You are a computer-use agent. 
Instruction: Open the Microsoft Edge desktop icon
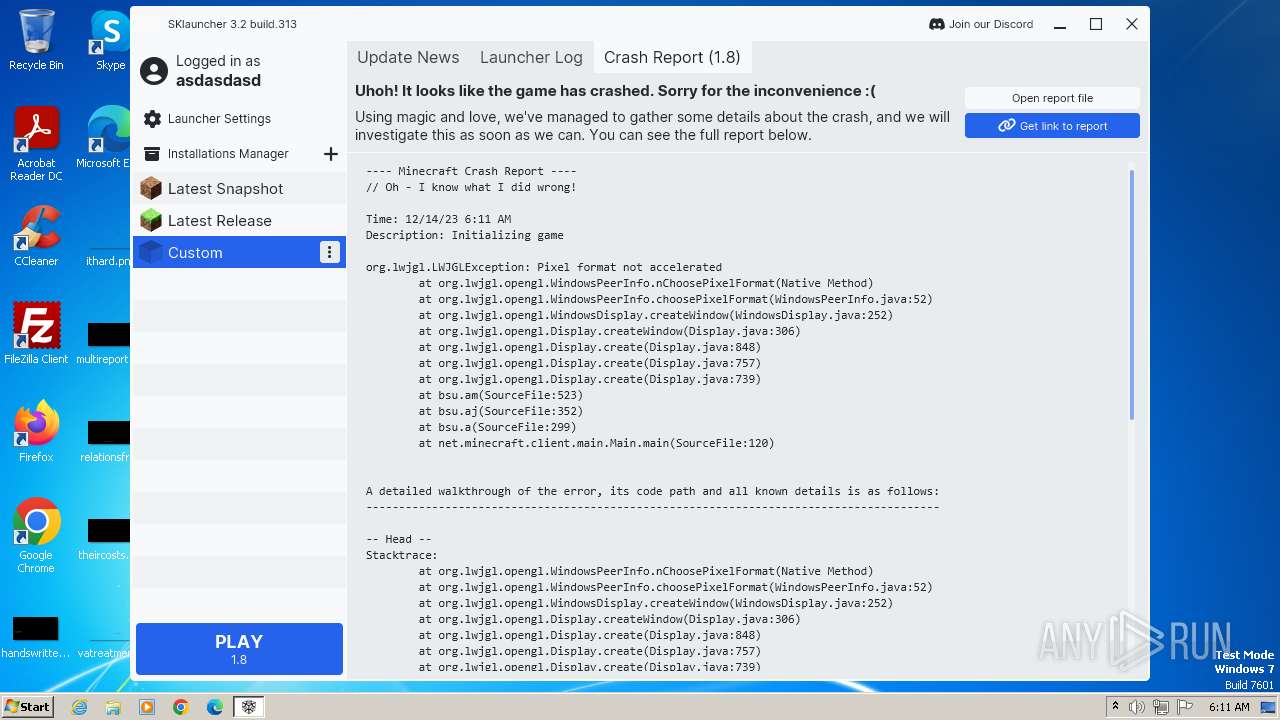(x=105, y=138)
